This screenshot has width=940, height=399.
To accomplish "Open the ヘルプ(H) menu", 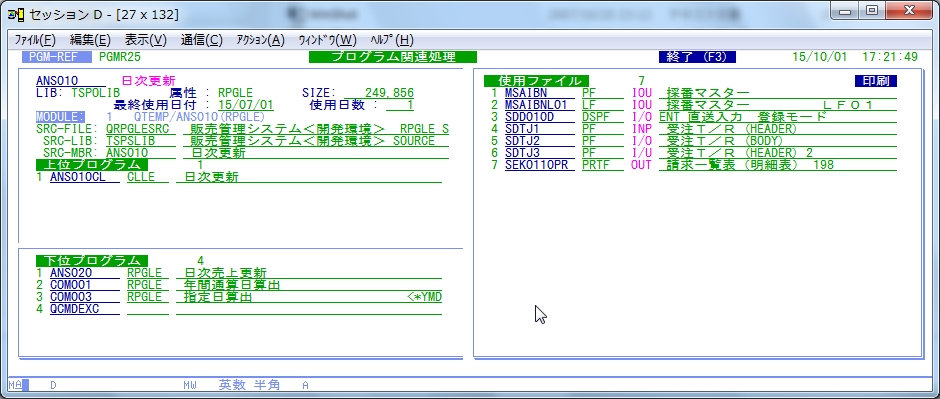I will [392, 40].
